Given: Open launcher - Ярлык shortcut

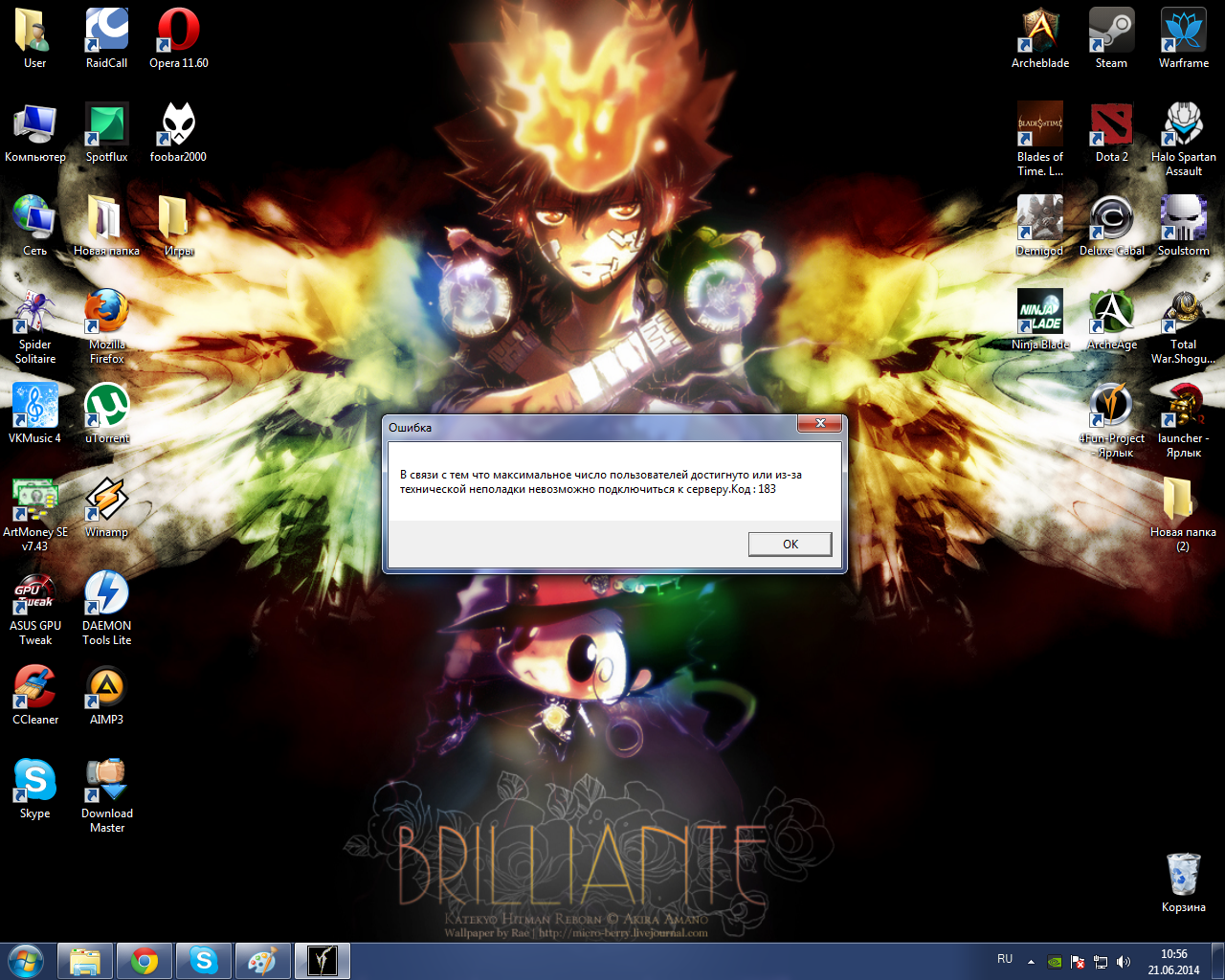Looking at the screenshot, I should pyautogui.click(x=1184, y=421).
